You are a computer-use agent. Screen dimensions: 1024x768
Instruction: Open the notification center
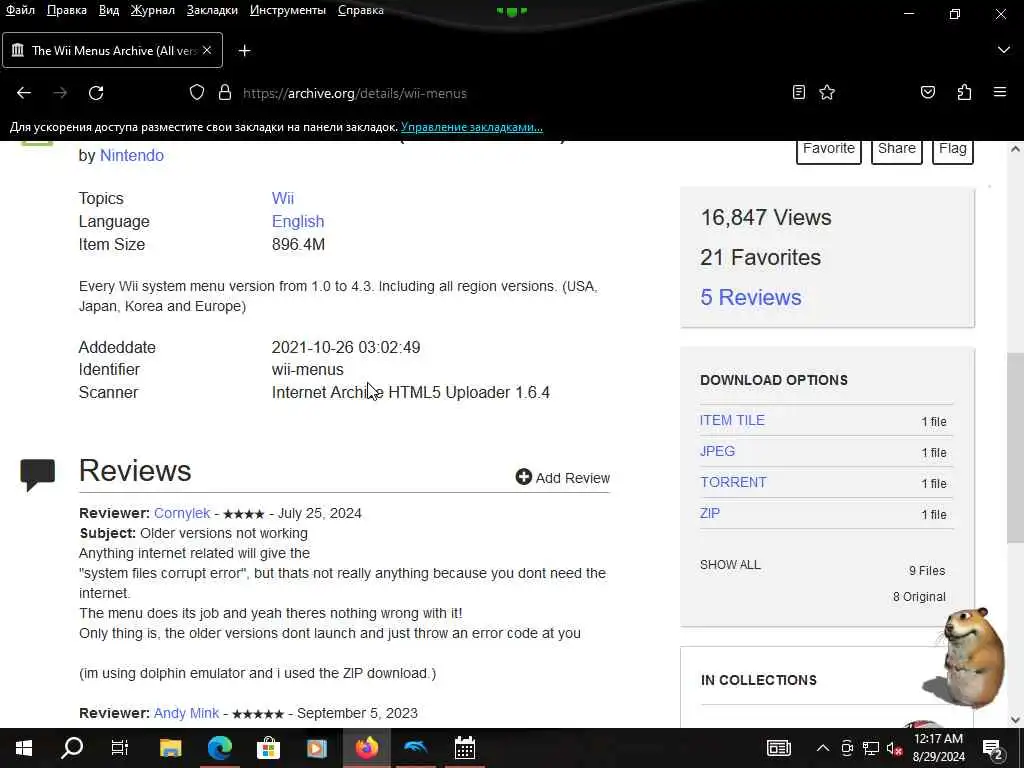click(993, 748)
